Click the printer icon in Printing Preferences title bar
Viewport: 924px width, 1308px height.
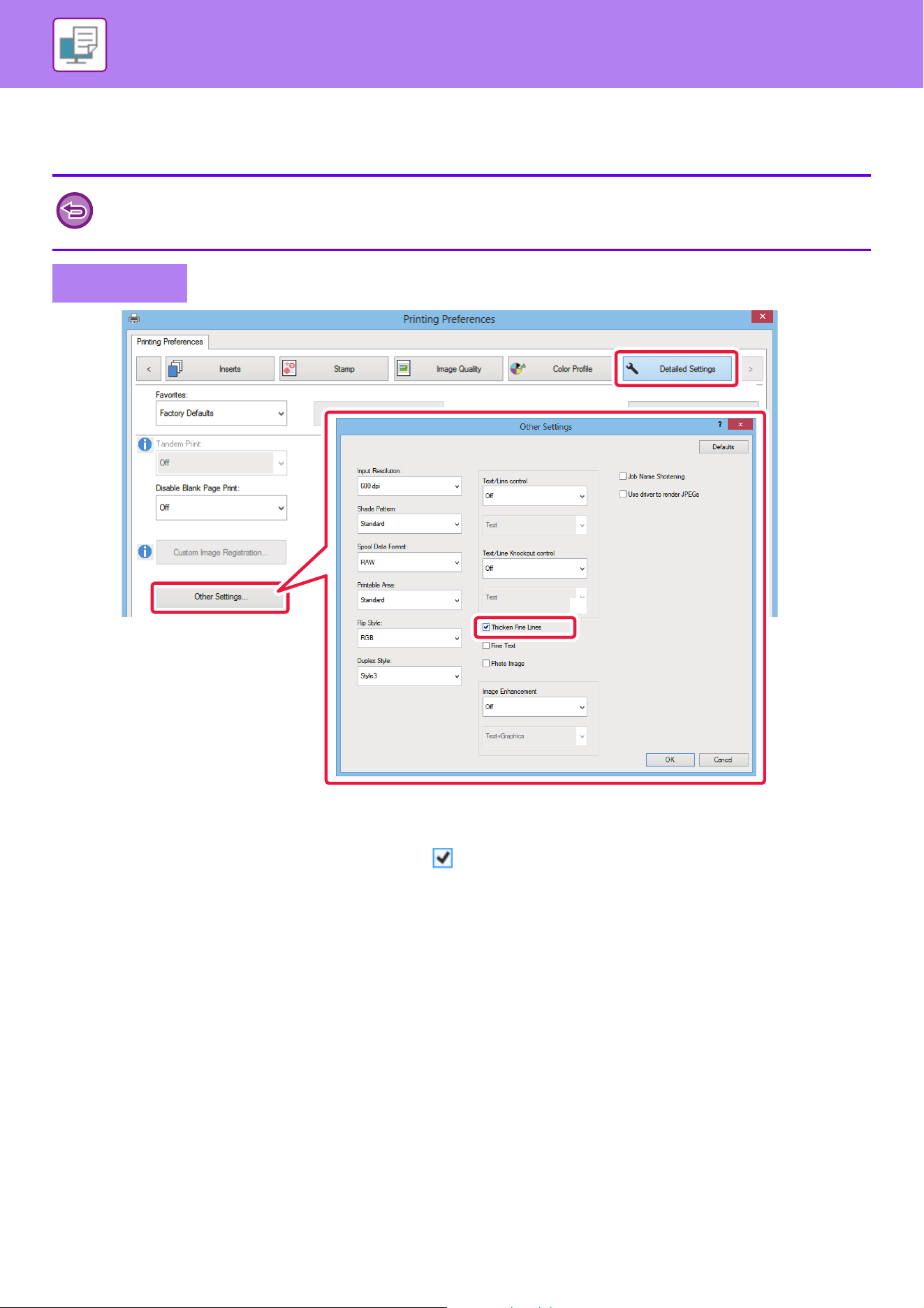click(134, 319)
